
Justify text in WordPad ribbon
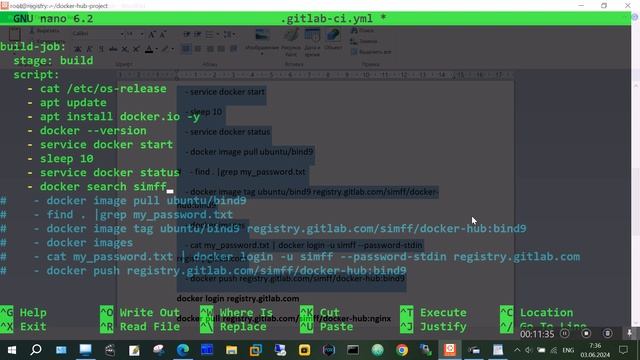(221, 49)
